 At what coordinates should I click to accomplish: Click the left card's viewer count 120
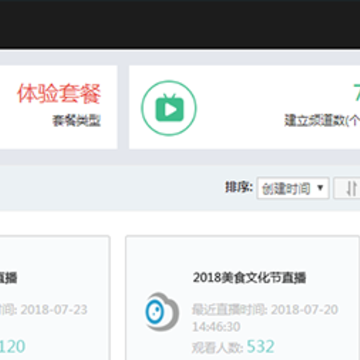[13, 347]
